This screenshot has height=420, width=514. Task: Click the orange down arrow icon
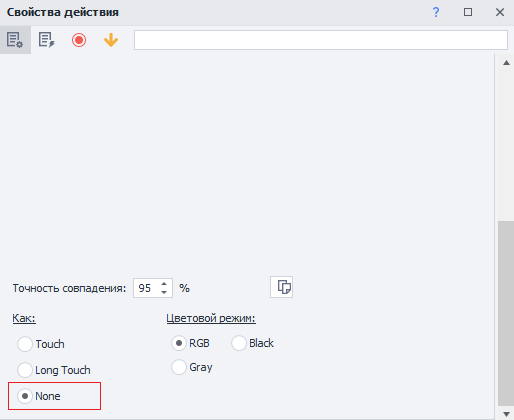tap(111, 40)
